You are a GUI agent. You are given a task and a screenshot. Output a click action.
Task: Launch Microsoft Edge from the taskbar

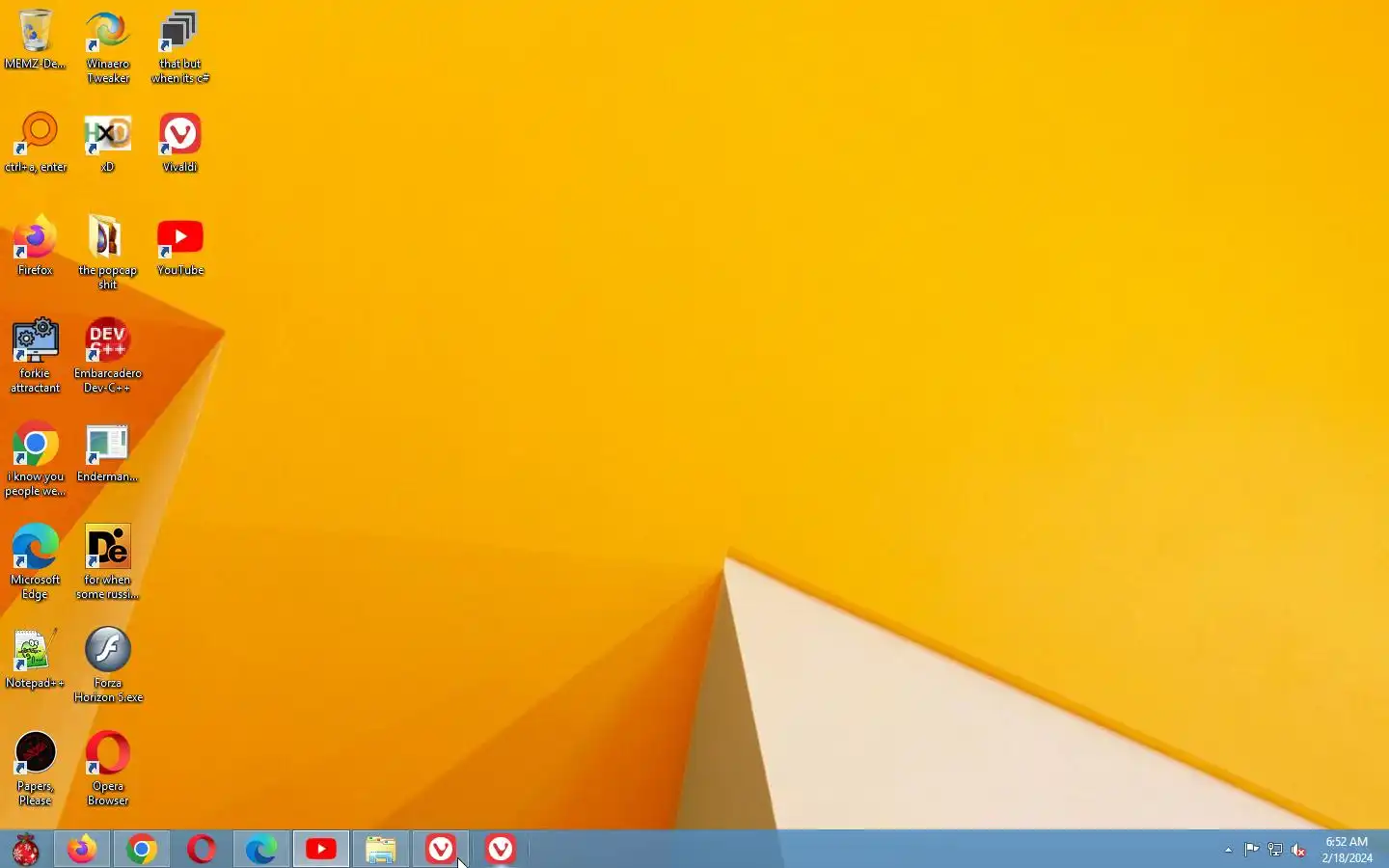tap(261, 850)
